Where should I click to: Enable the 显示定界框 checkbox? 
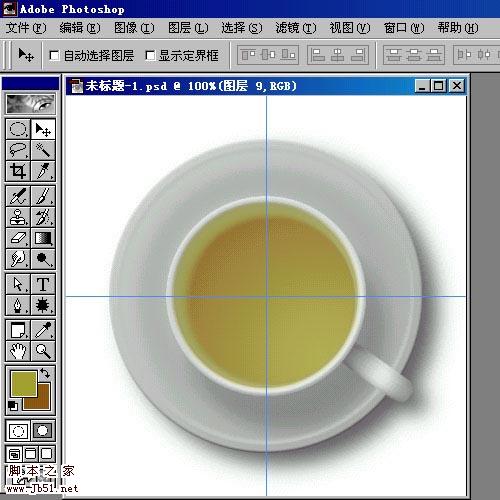150,55
